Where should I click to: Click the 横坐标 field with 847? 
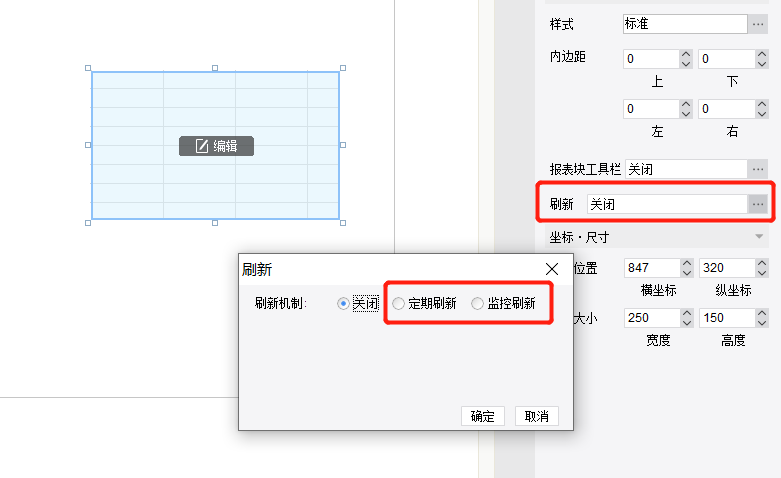click(652, 268)
